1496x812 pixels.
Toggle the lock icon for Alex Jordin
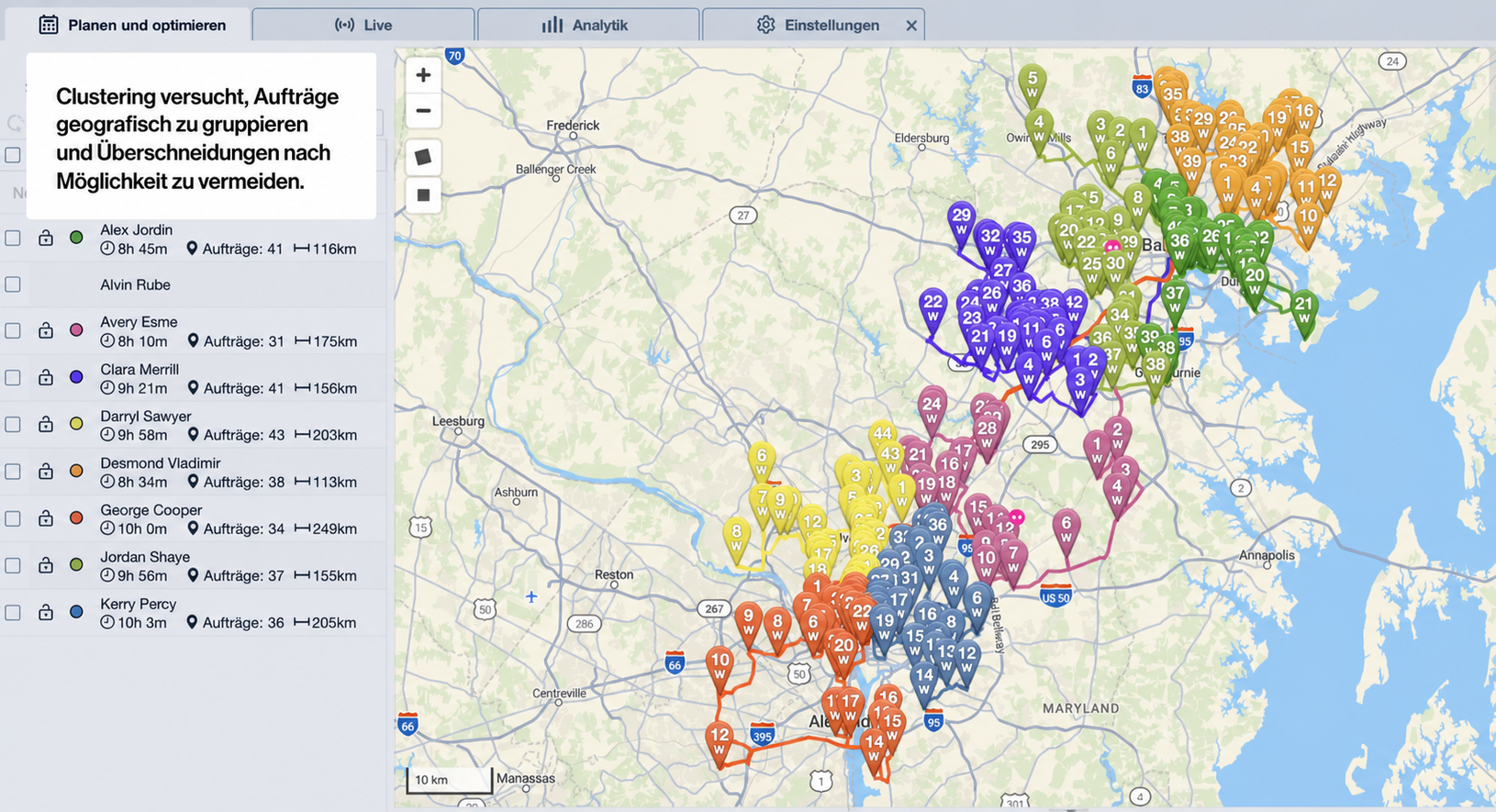[45, 238]
